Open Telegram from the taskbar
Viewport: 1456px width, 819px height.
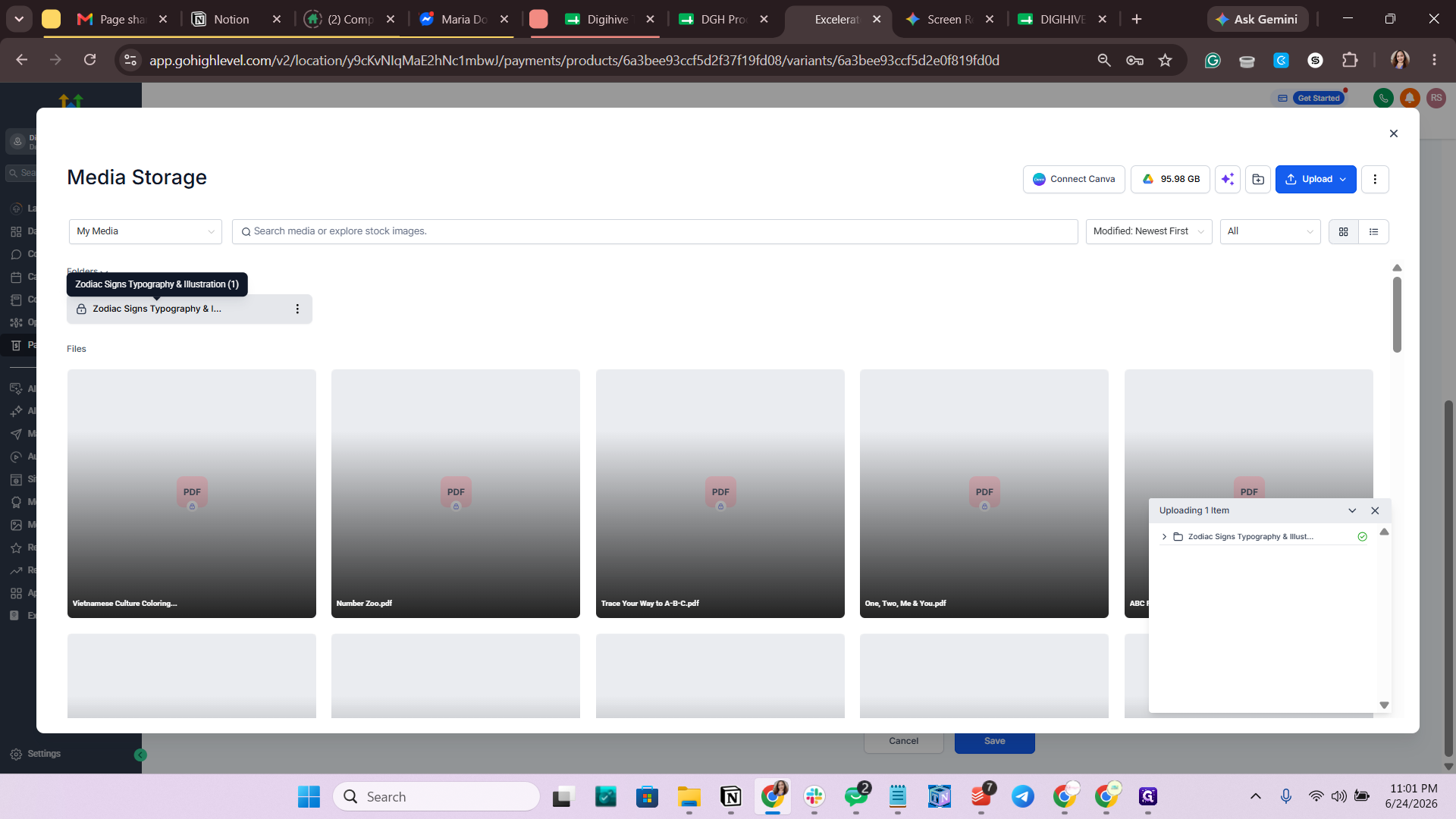[1023, 797]
